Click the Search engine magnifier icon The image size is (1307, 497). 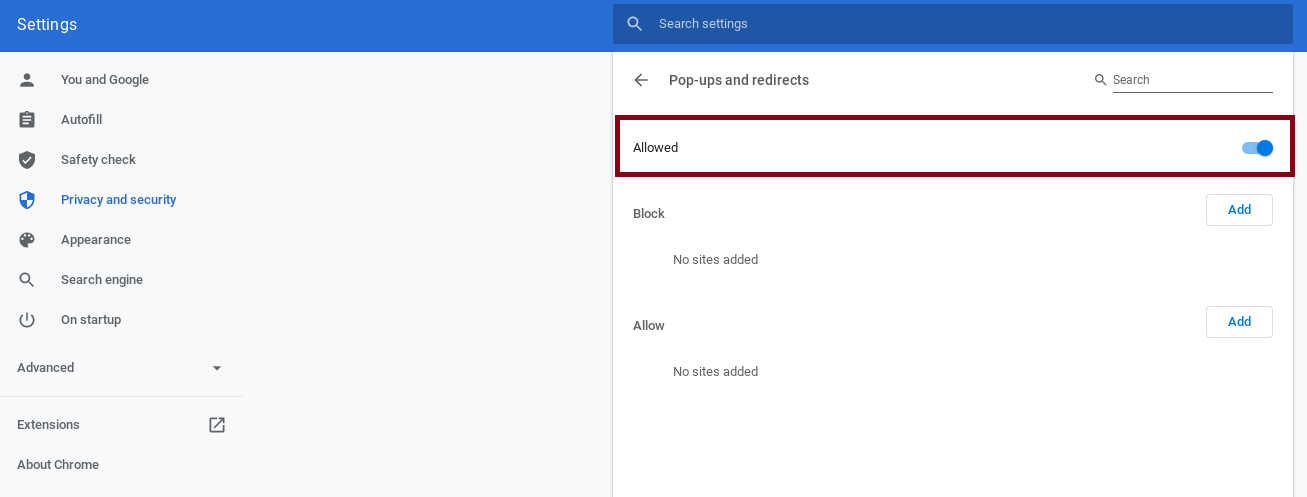[x=27, y=280]
